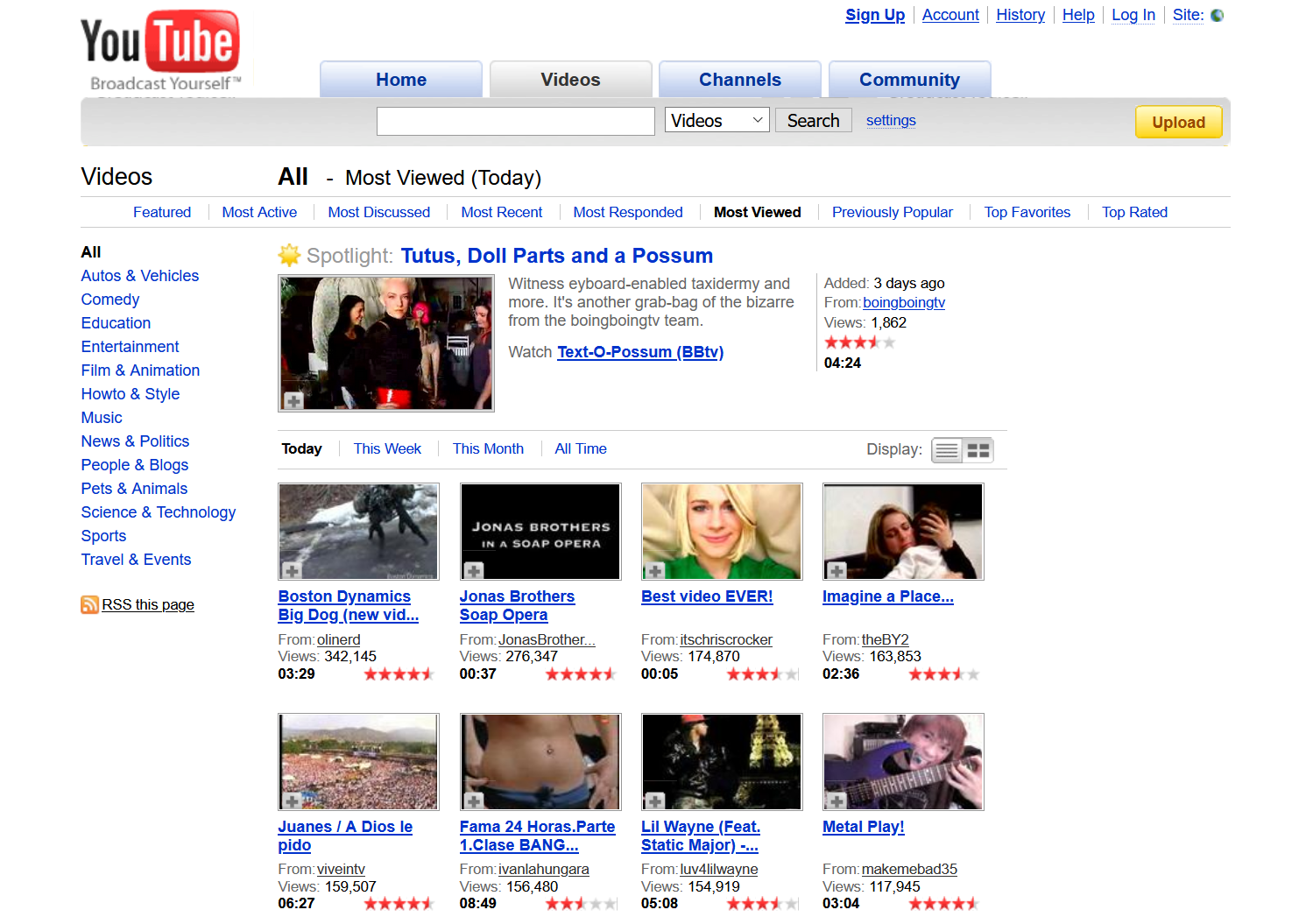Click plus icon on Jonas Brothers thumbnail
1306x924 pixels.
(x=474, y=570)
